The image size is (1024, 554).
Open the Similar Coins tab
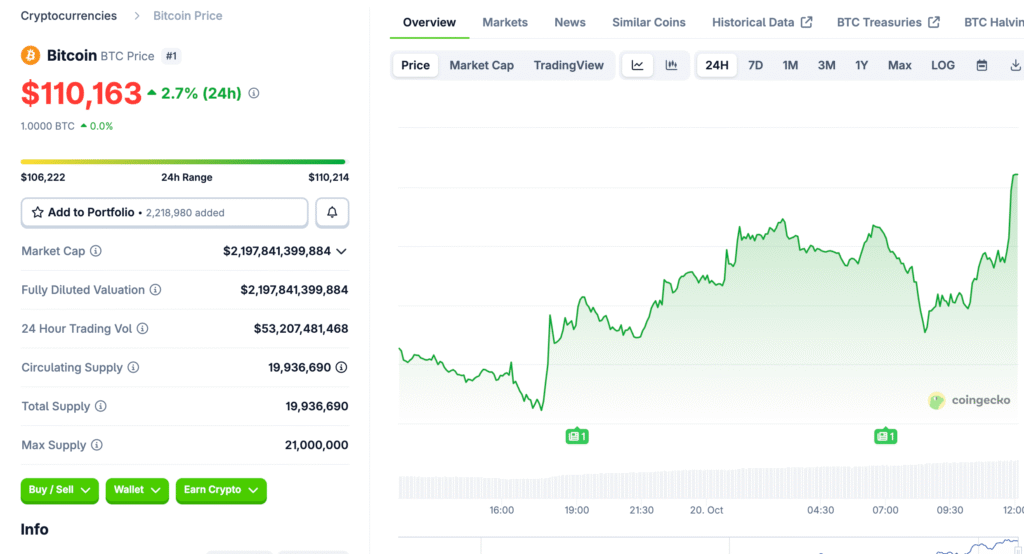tap(649, 22)
